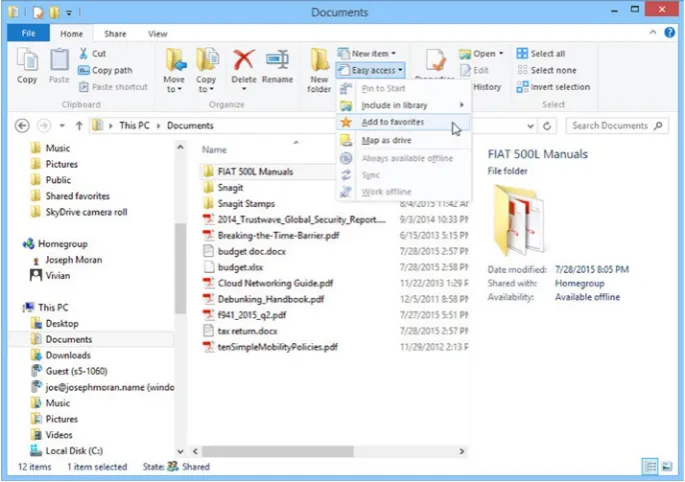Open recent locations dropdown arrow
Screen dimensions: 685x482
[x=62, y=126]
